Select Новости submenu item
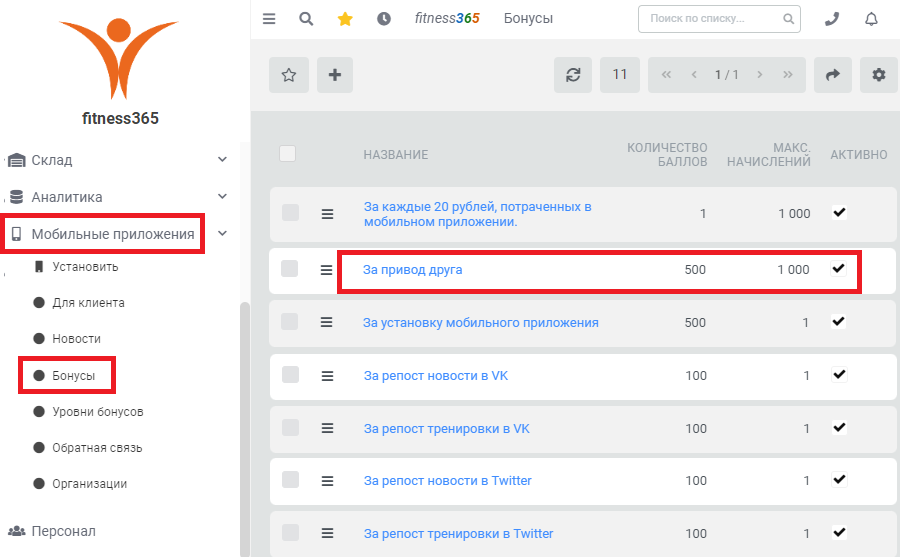 (x=76, y=339)
